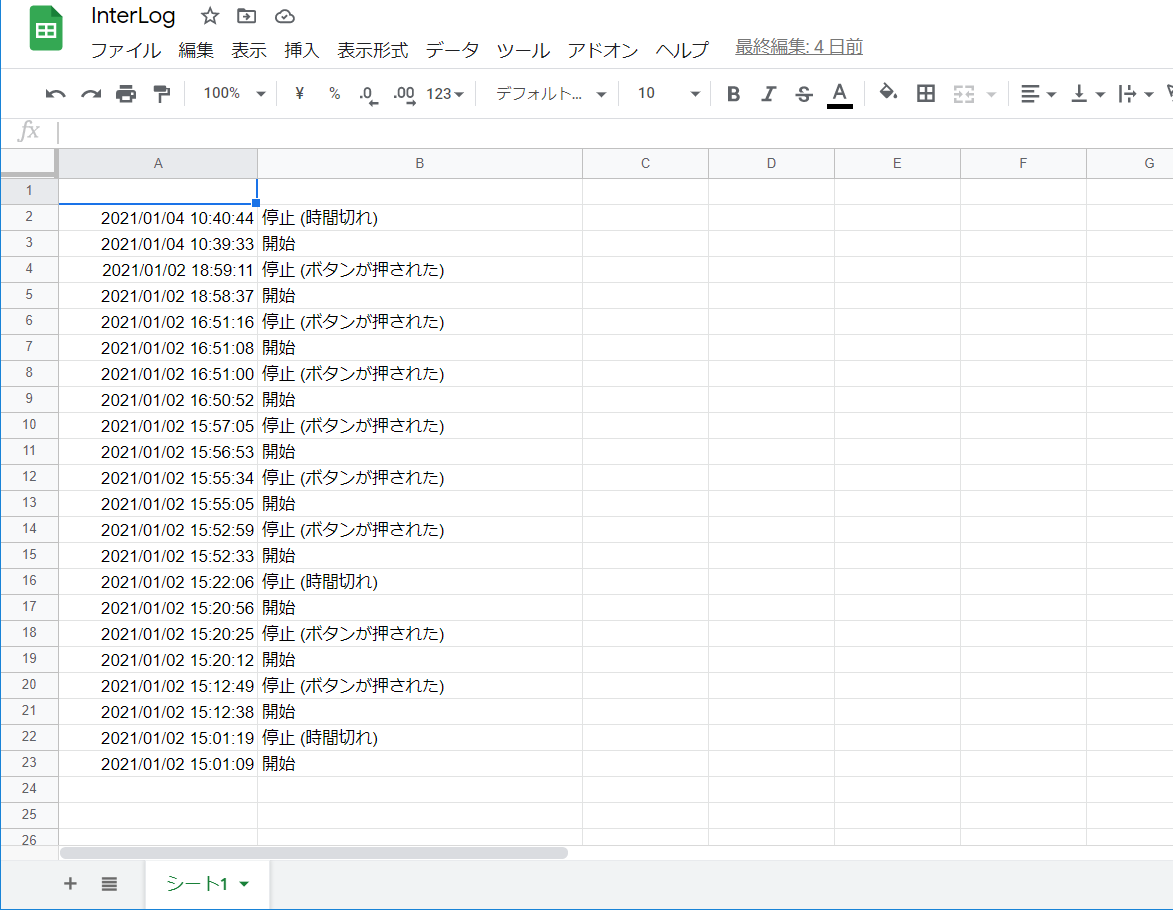The height and width of the screenshot is (910, 1173).
Task: Click the undo arrow icon
Action: [x=56, y=94]
